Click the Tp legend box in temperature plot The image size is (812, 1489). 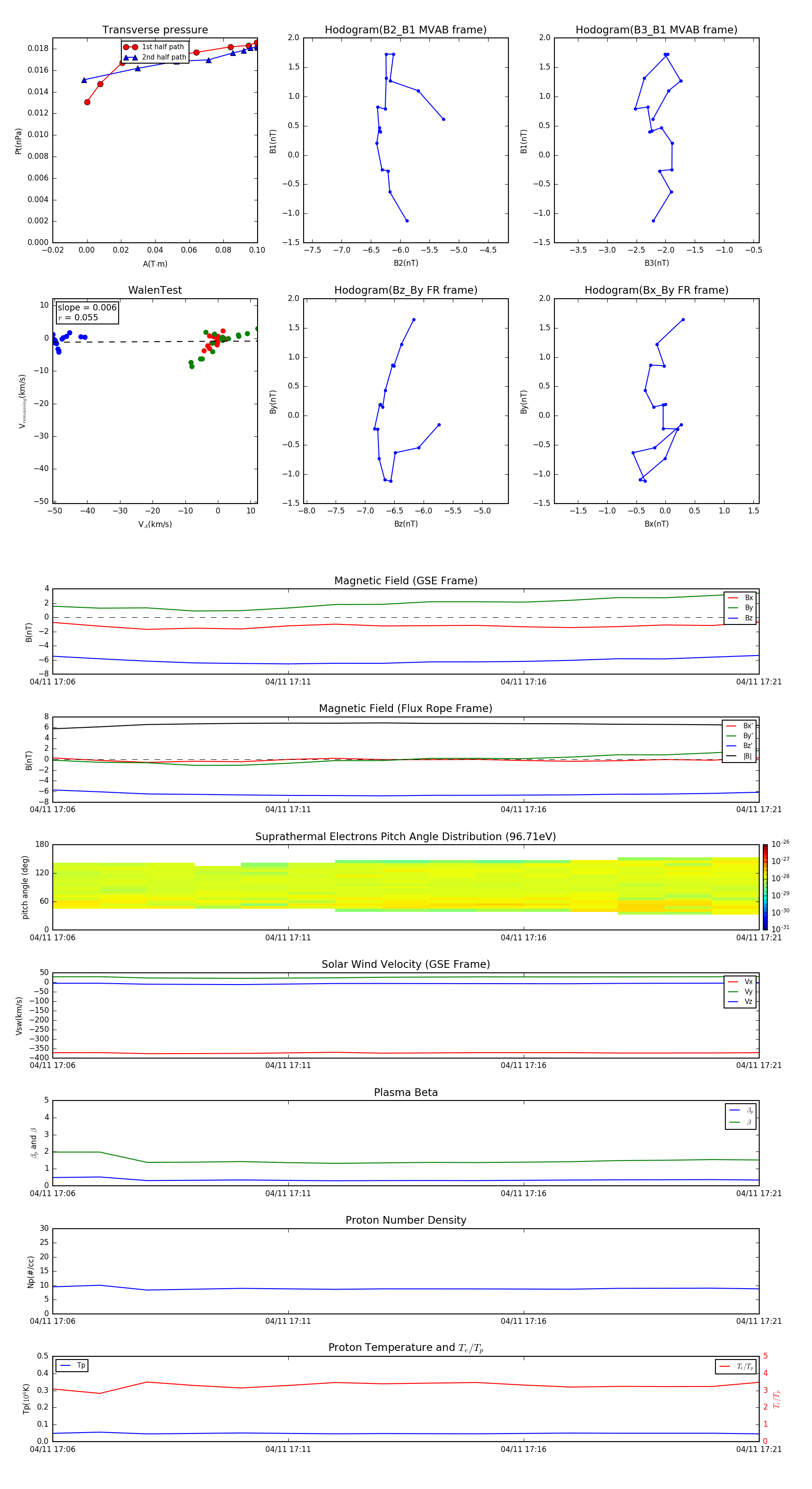click(x=72, y=1365)
